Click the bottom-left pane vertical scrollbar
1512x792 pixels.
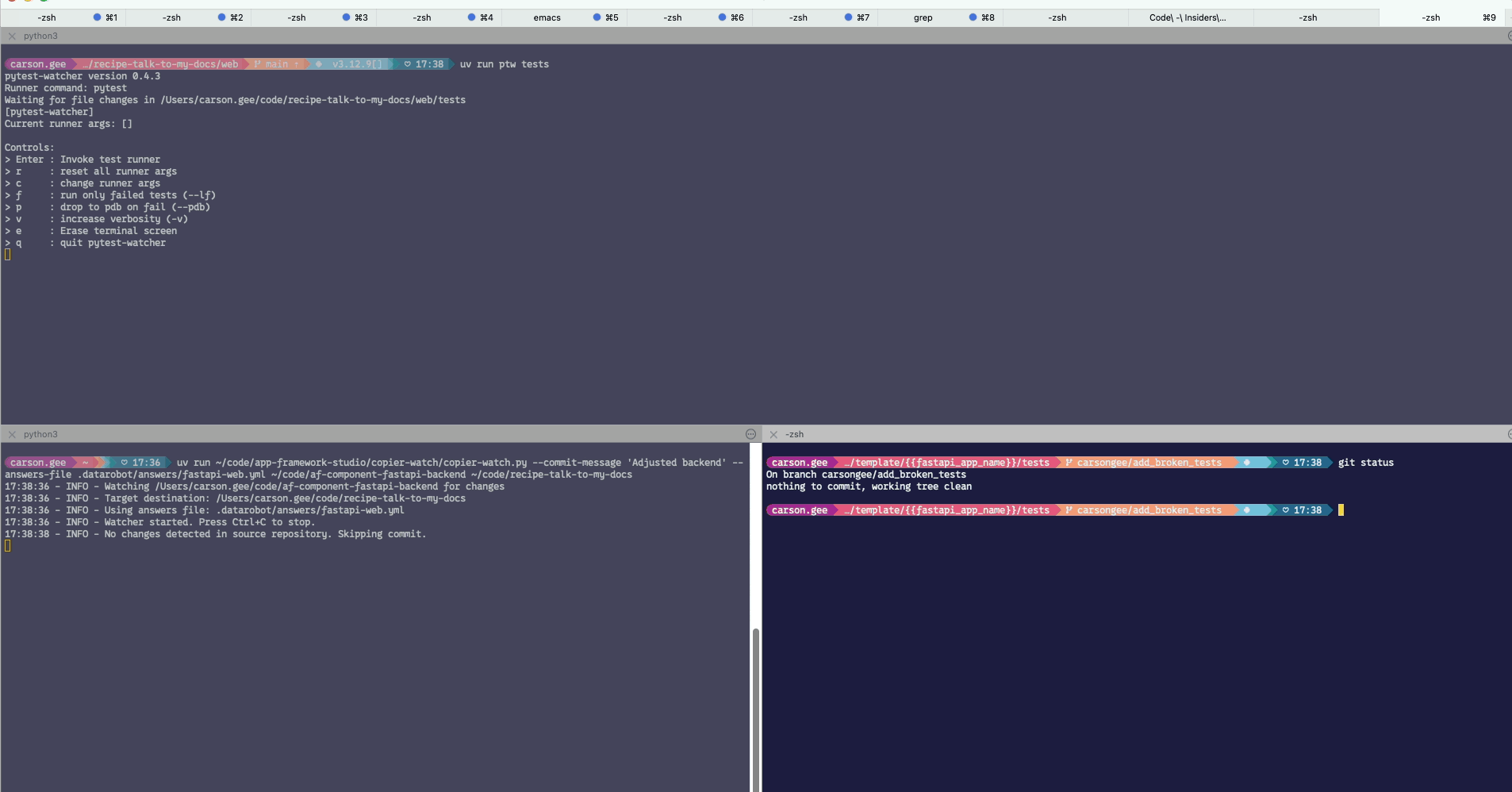pos(756,709)
